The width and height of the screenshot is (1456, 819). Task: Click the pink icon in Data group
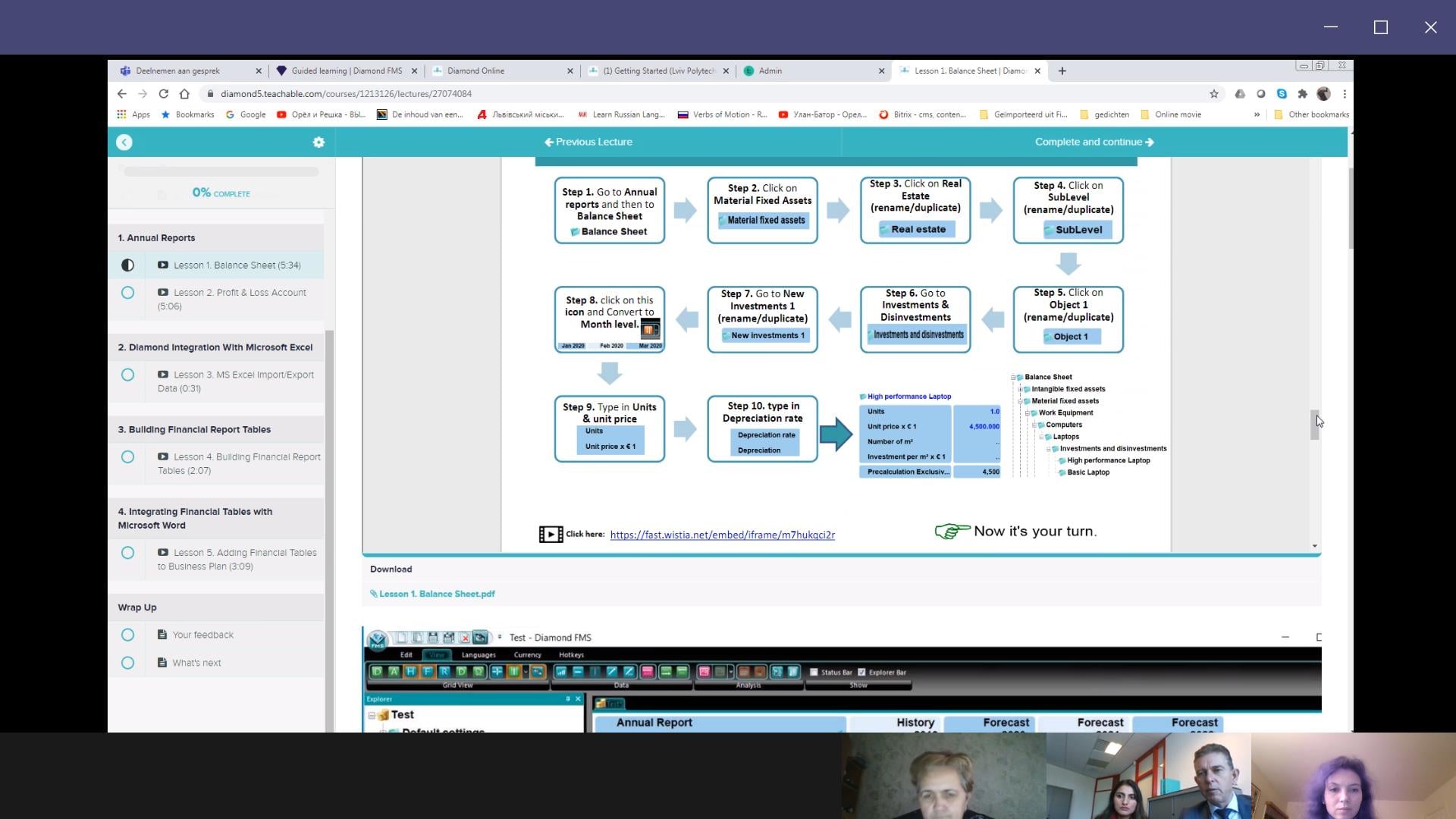point(647,672)
